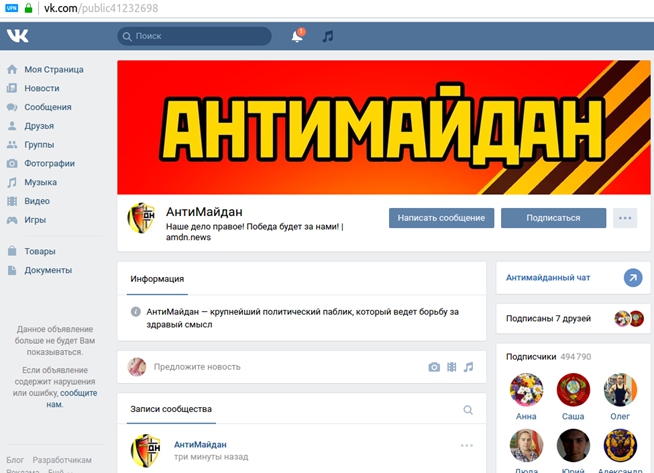The image size is (654, 473).
Task: Click the VPN badge in address bar
Action: (12, 8)
